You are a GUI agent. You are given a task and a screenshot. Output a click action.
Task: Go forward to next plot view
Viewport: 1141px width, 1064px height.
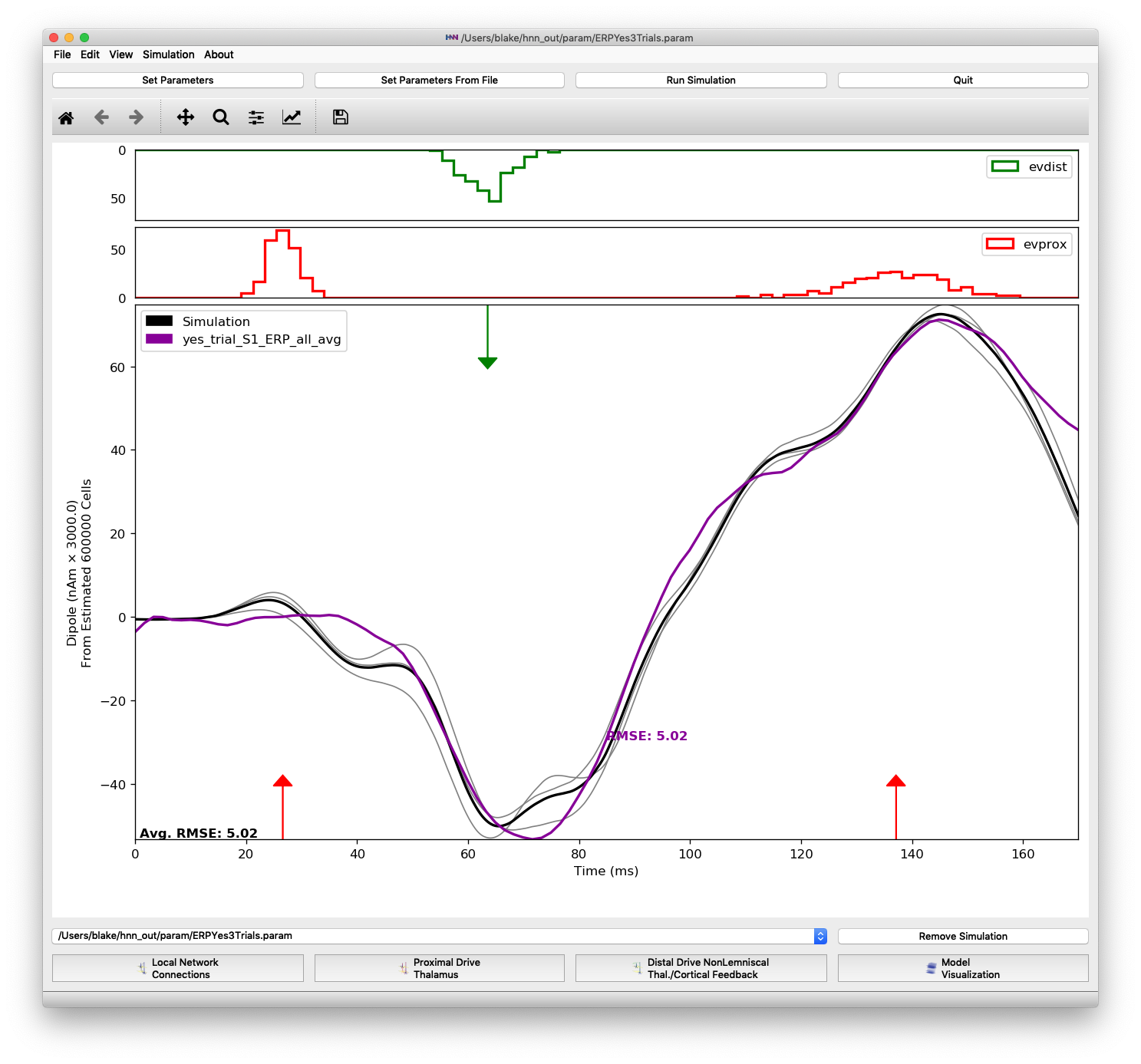tap(136, 117)
